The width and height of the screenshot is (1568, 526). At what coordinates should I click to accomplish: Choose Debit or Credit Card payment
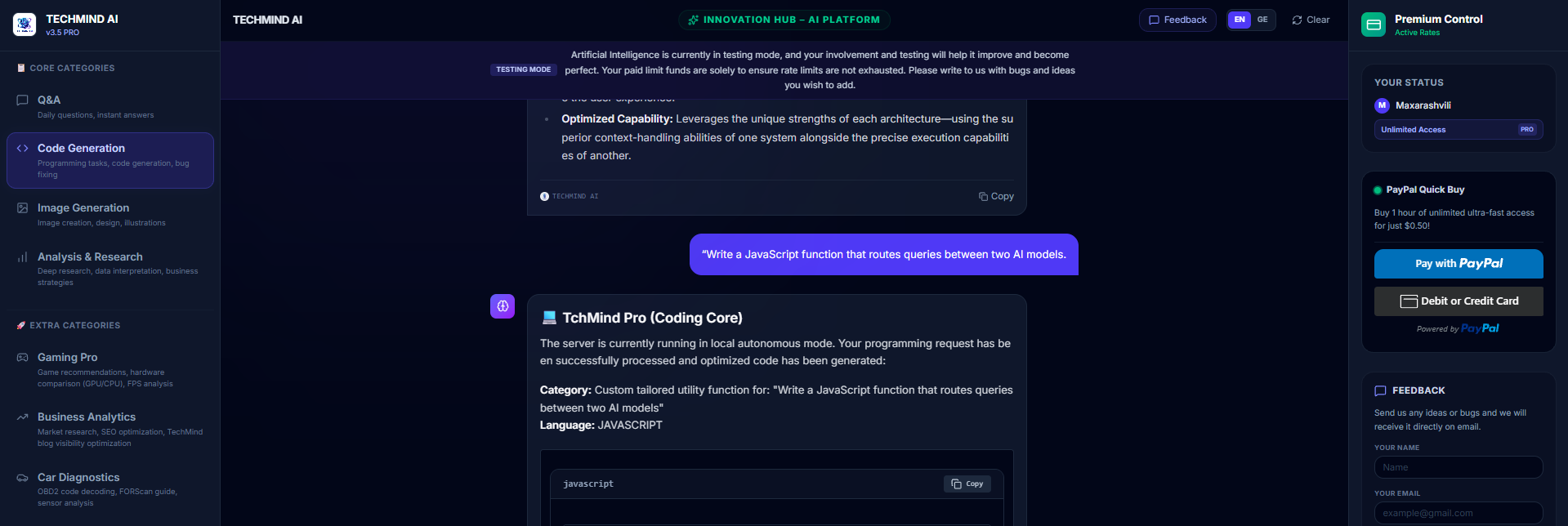(x=1459, y=301)
